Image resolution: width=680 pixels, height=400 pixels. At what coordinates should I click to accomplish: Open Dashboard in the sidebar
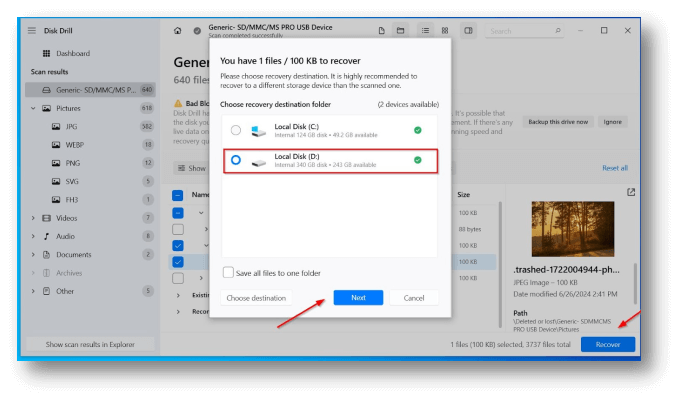[73, 53]
